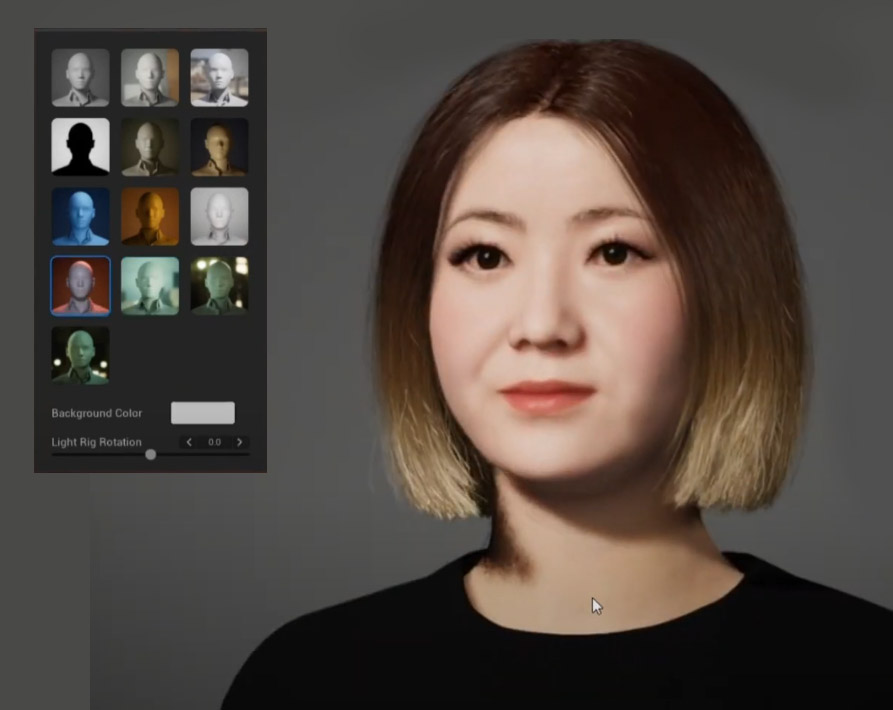Open the Background Color swatch
893x710 pixels.
click(203, 413)
